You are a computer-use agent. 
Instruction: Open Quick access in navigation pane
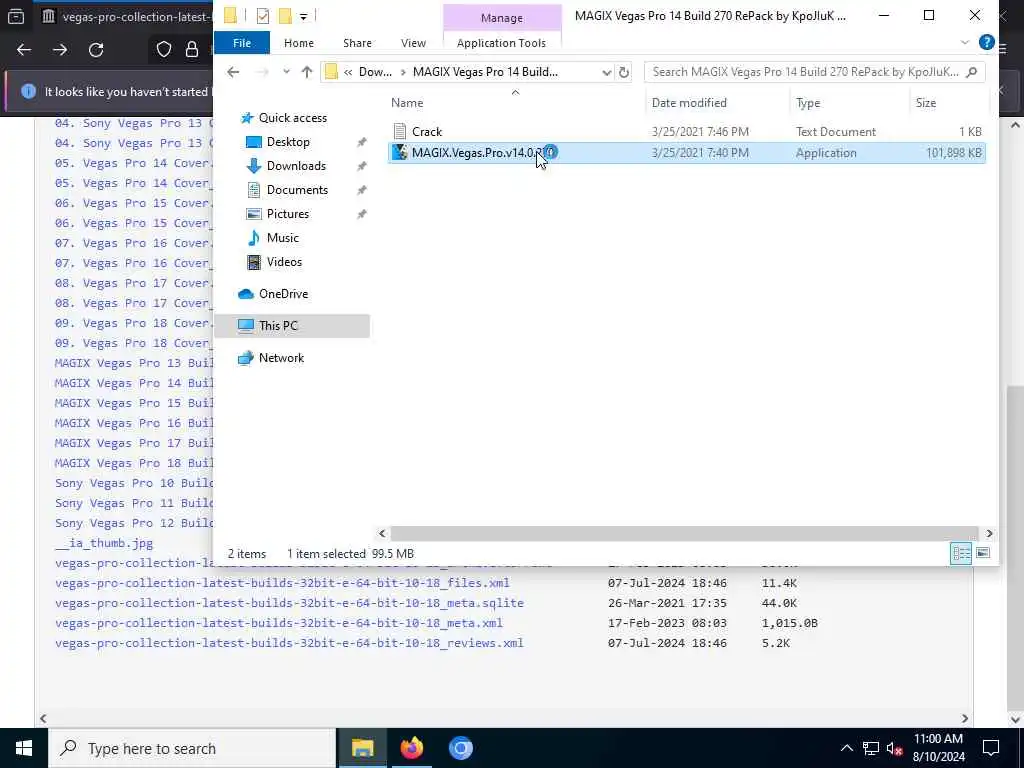pyautogui.click(x=292, y=118)
